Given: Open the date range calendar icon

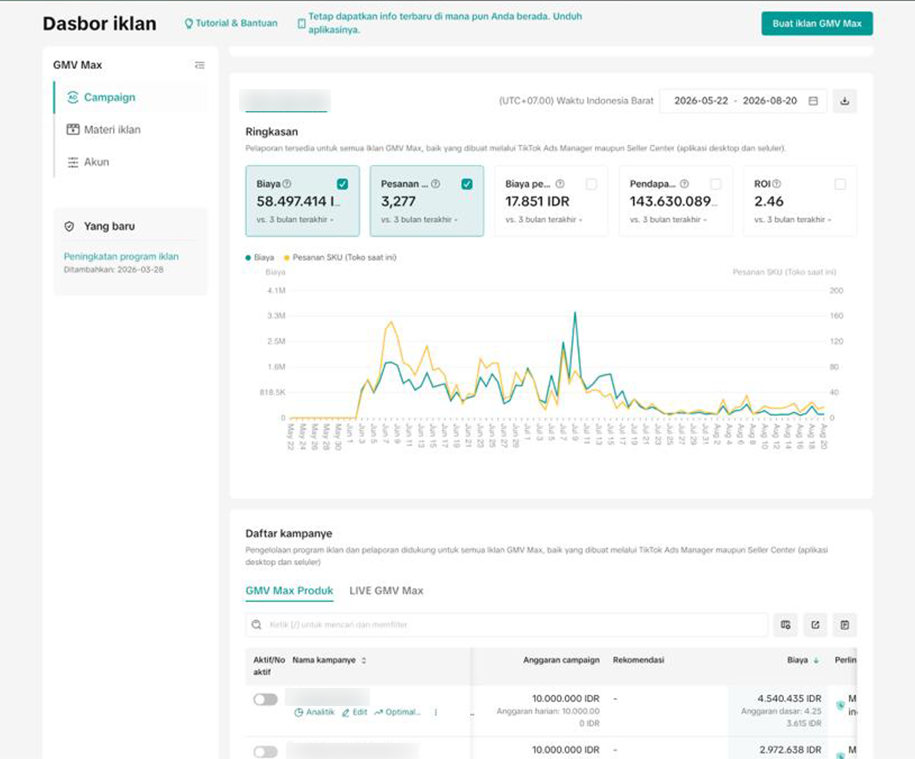Looking at the screenshot, I should tap(813, 101).
